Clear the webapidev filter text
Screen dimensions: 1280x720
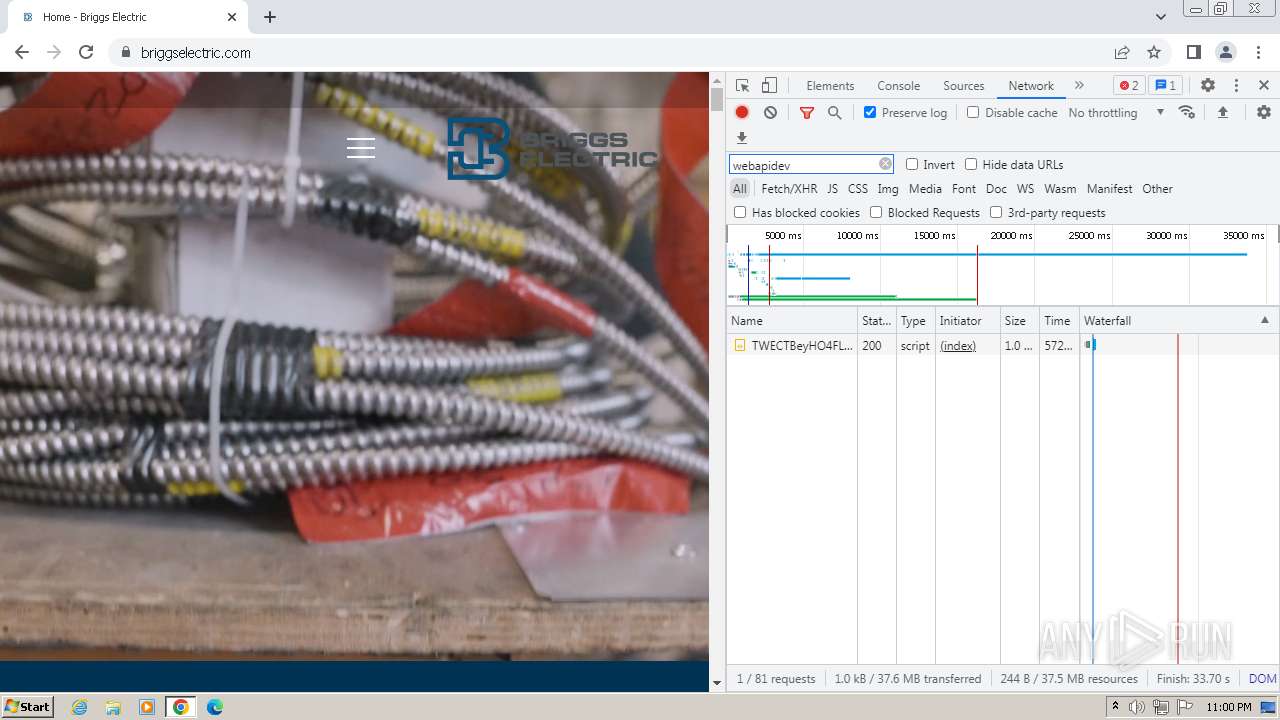point(885,164)
